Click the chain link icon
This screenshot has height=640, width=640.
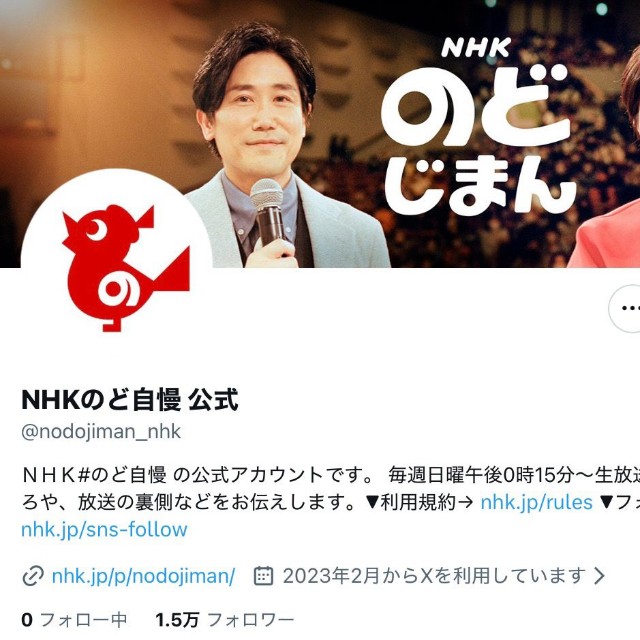coord(33,576)
